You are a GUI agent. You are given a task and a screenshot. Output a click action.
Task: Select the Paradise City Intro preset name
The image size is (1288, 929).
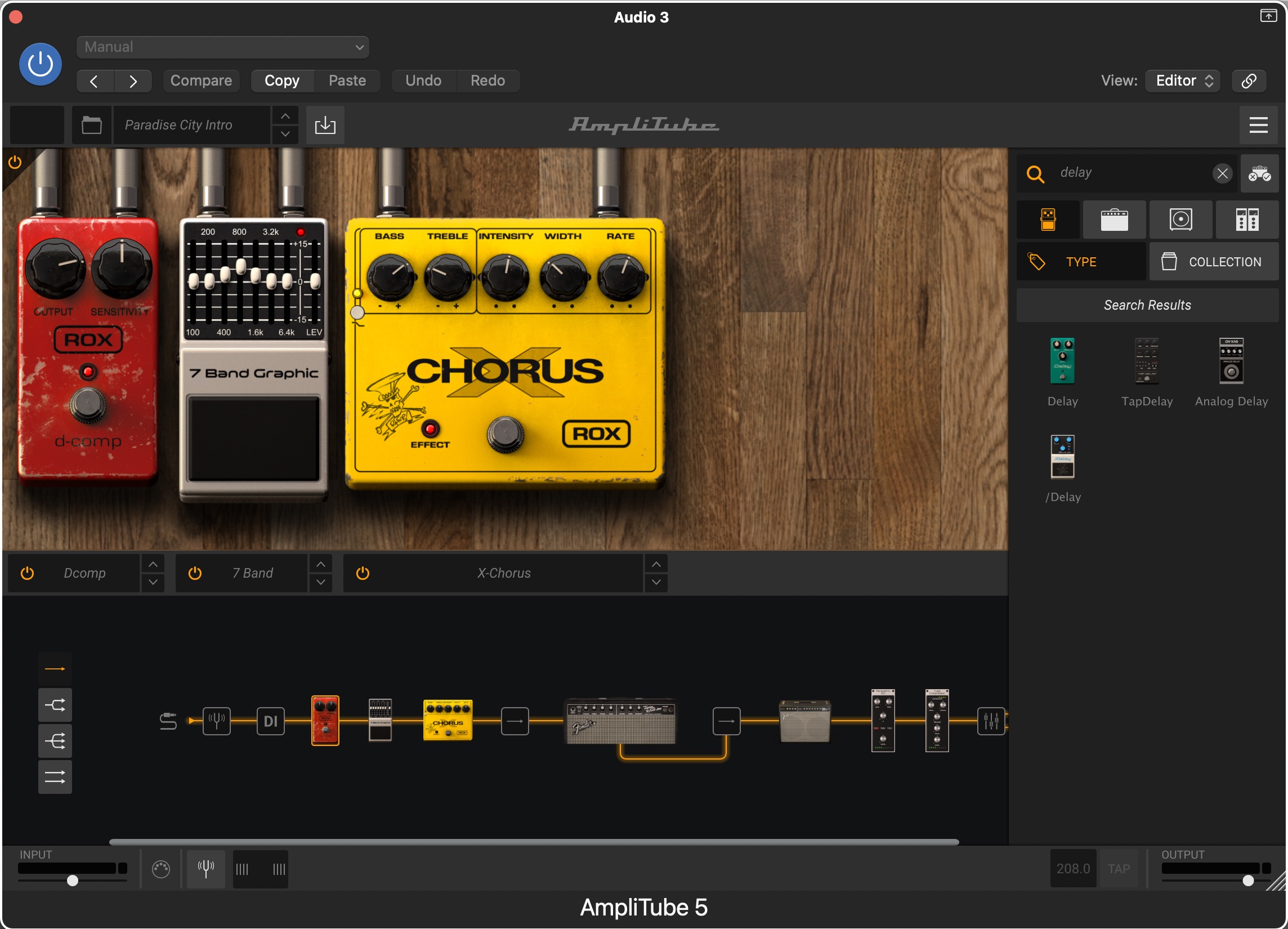pos(192,125)
